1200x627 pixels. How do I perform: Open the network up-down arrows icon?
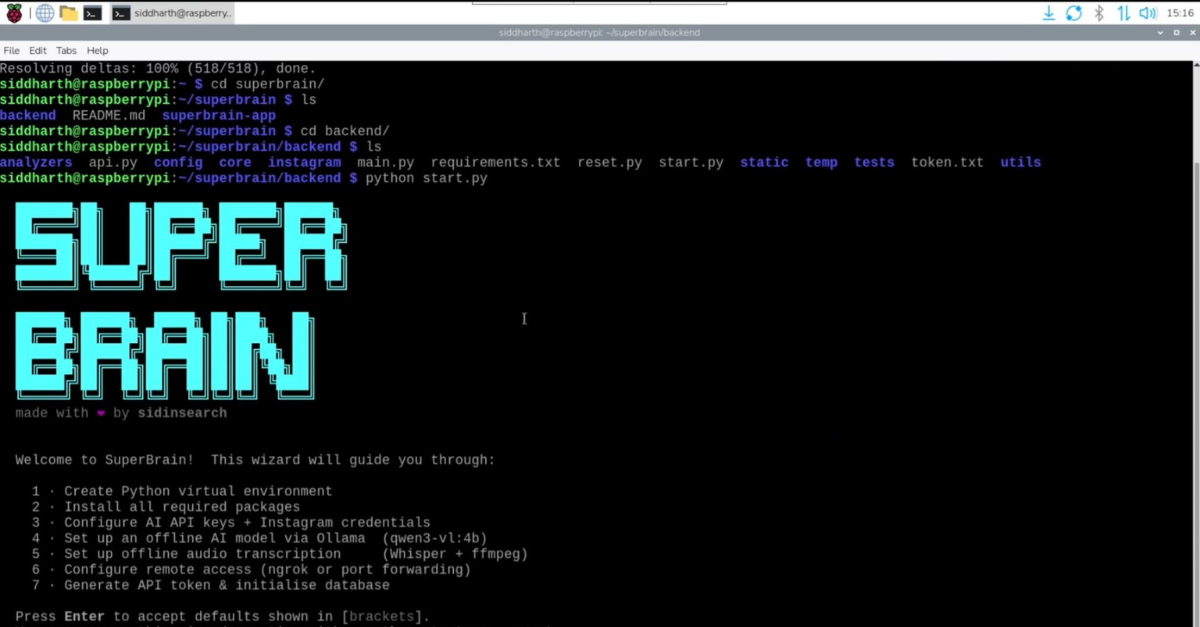pyautogui.click(x=1123, y=13)
